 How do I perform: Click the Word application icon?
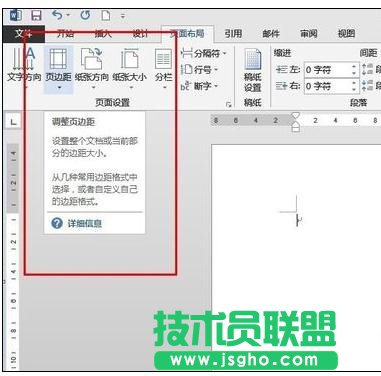15,16
